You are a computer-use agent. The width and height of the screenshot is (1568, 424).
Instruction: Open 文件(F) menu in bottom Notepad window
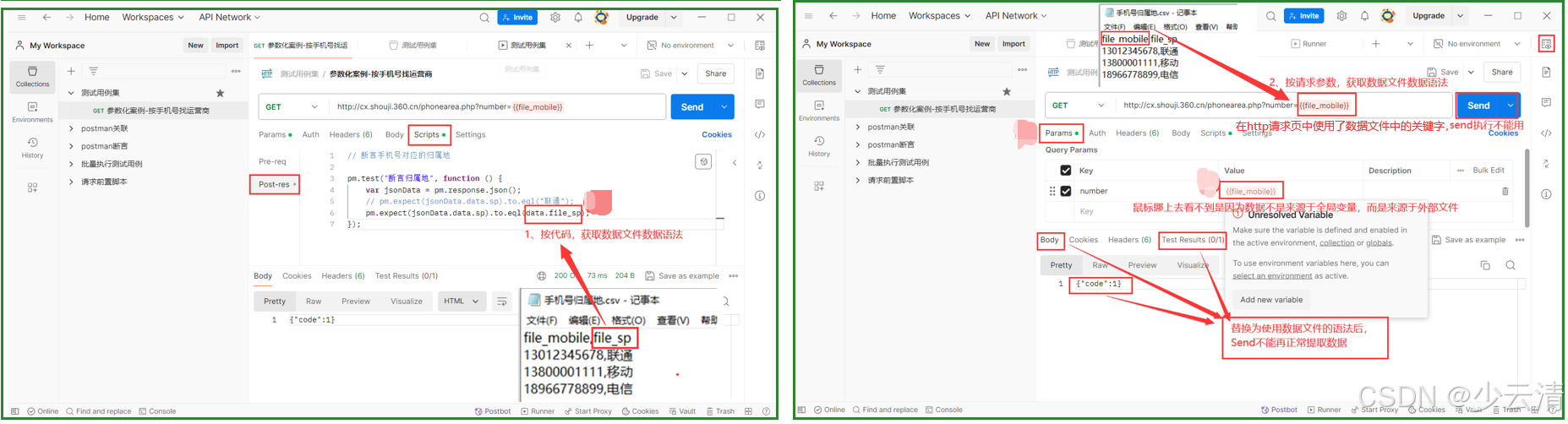[542, 320]
